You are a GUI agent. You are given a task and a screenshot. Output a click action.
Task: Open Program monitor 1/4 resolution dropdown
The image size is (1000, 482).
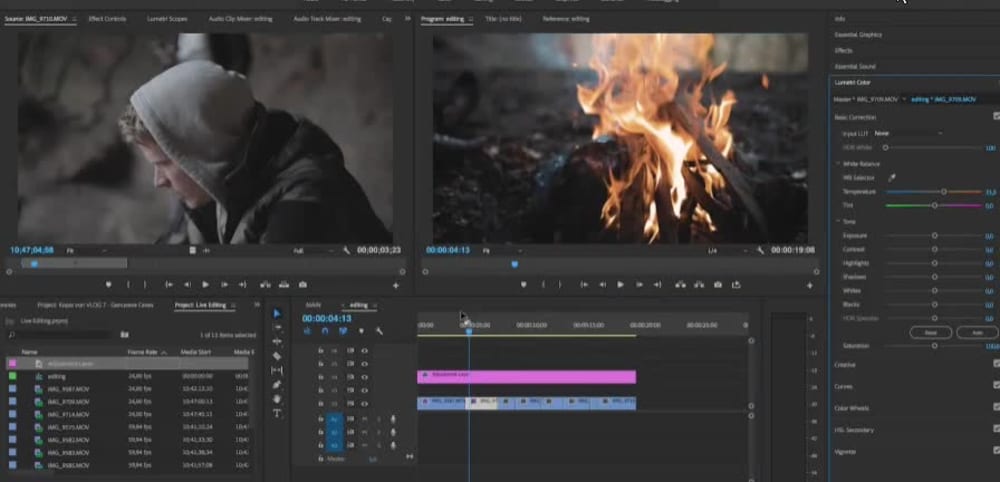[x=727, y=251]
